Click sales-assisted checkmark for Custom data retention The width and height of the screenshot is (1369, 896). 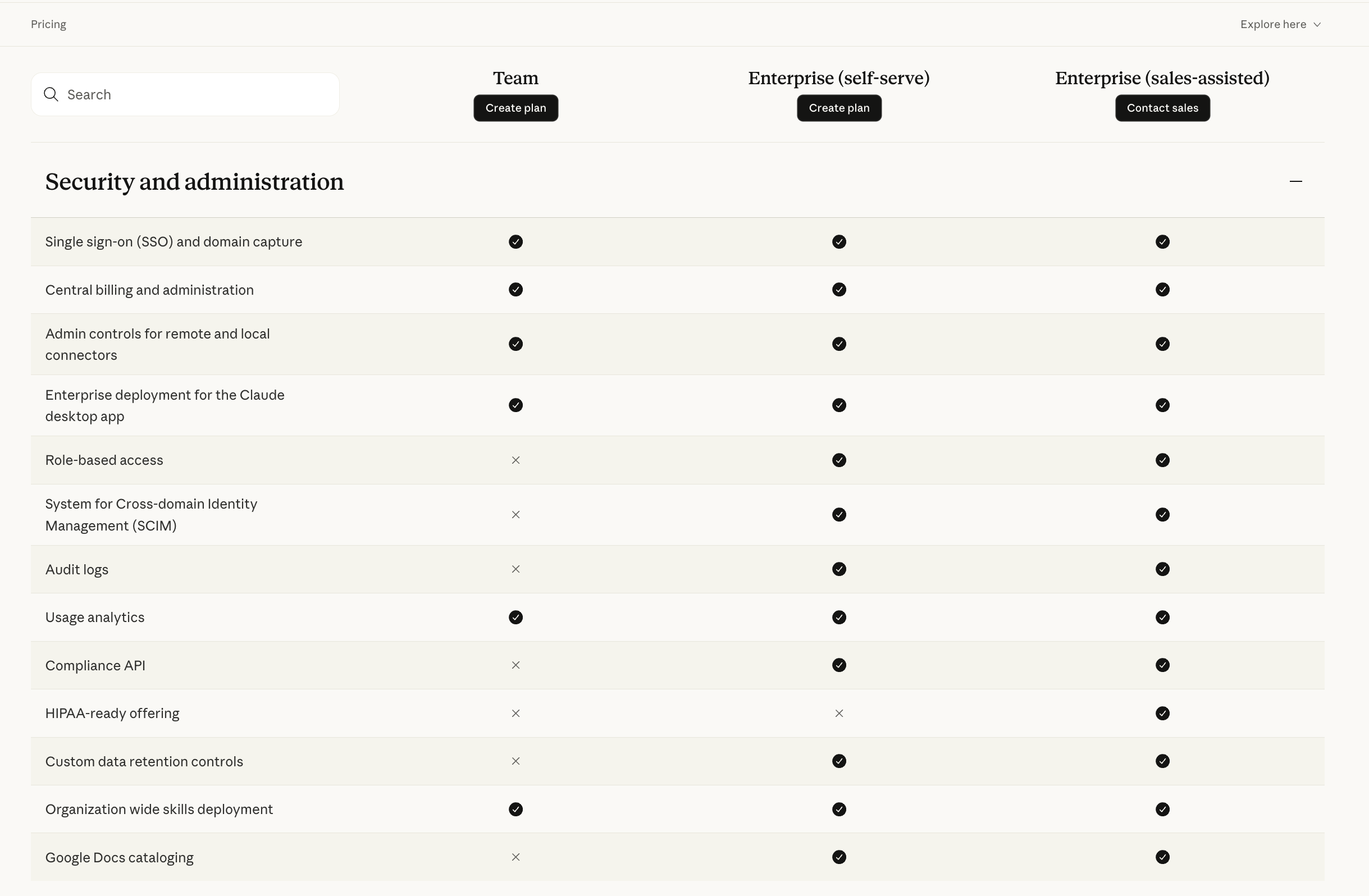point(1162,761)
